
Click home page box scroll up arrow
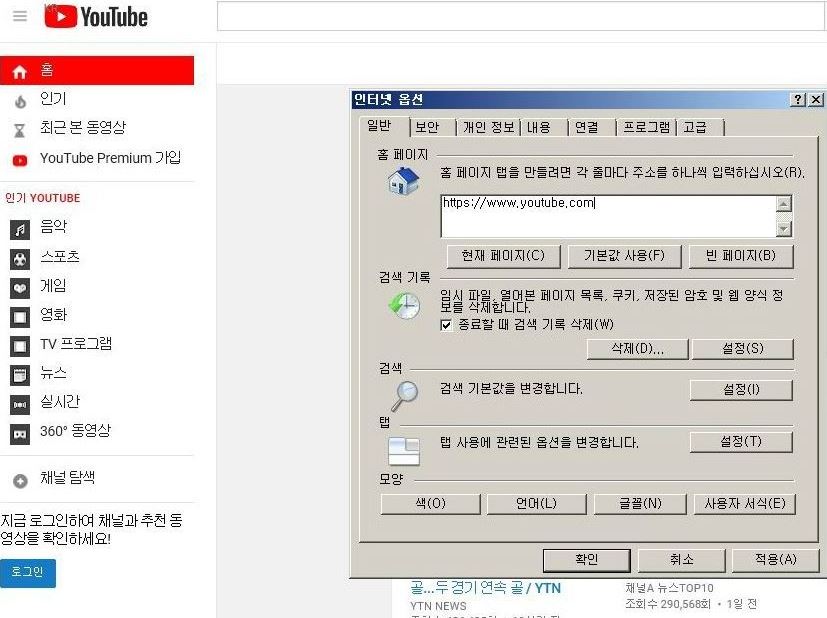point(784,204)
